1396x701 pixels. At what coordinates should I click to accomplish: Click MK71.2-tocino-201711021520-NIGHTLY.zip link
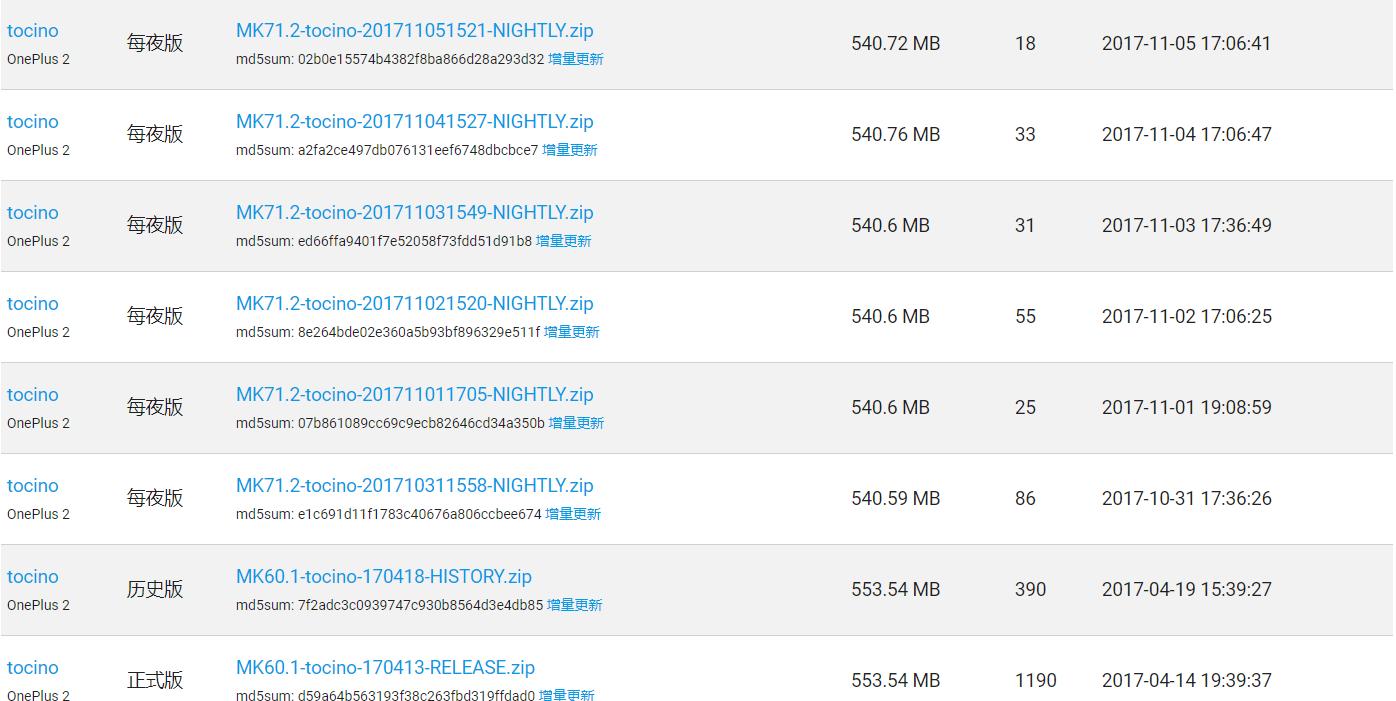coord(414,304)
